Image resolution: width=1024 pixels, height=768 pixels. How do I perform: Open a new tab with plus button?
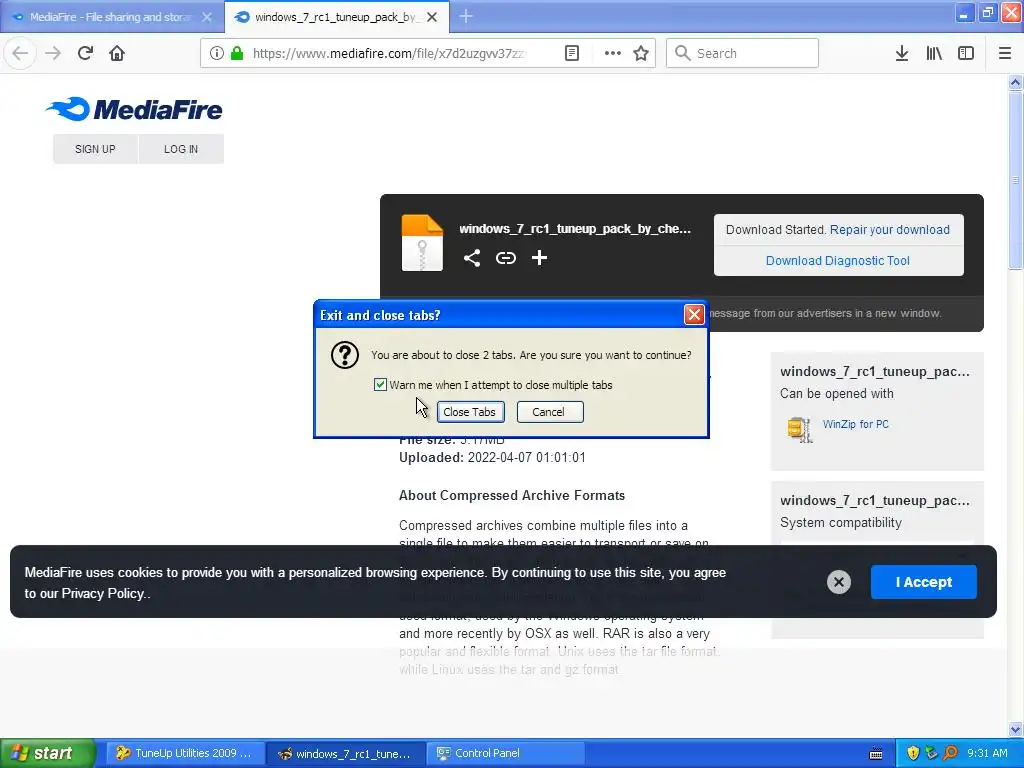tap(466, 17)
